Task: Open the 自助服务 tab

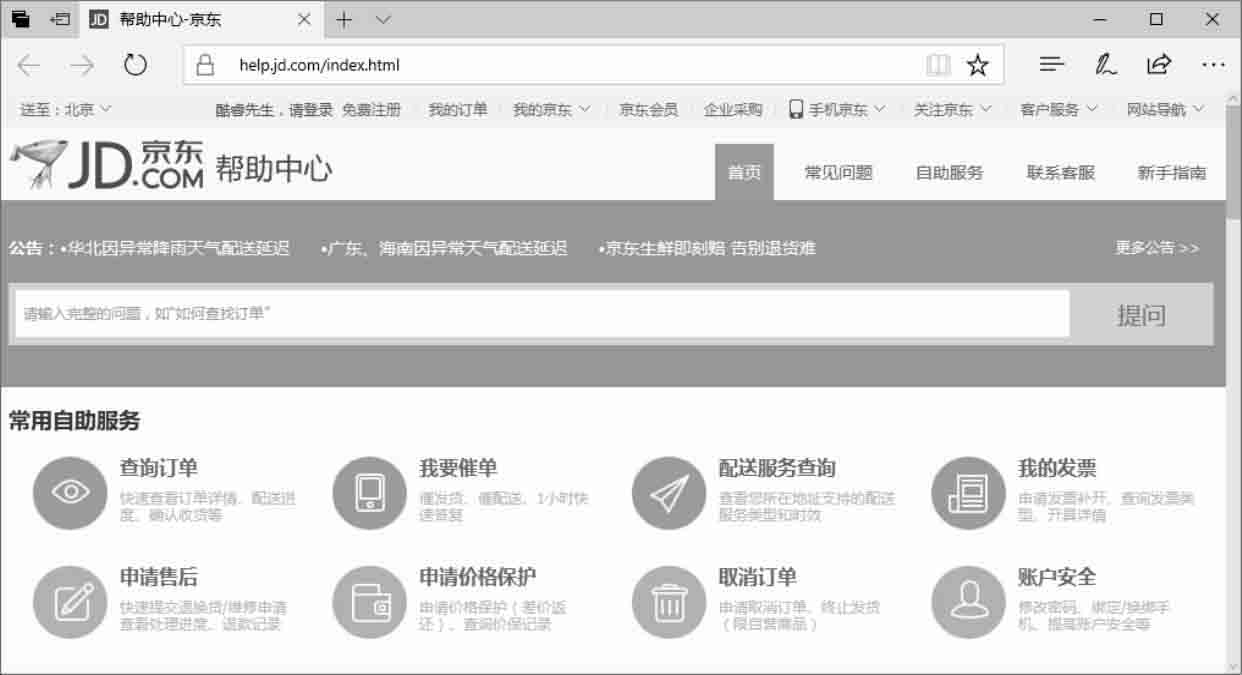Action: pyautogui.click(x=950, y=172)
